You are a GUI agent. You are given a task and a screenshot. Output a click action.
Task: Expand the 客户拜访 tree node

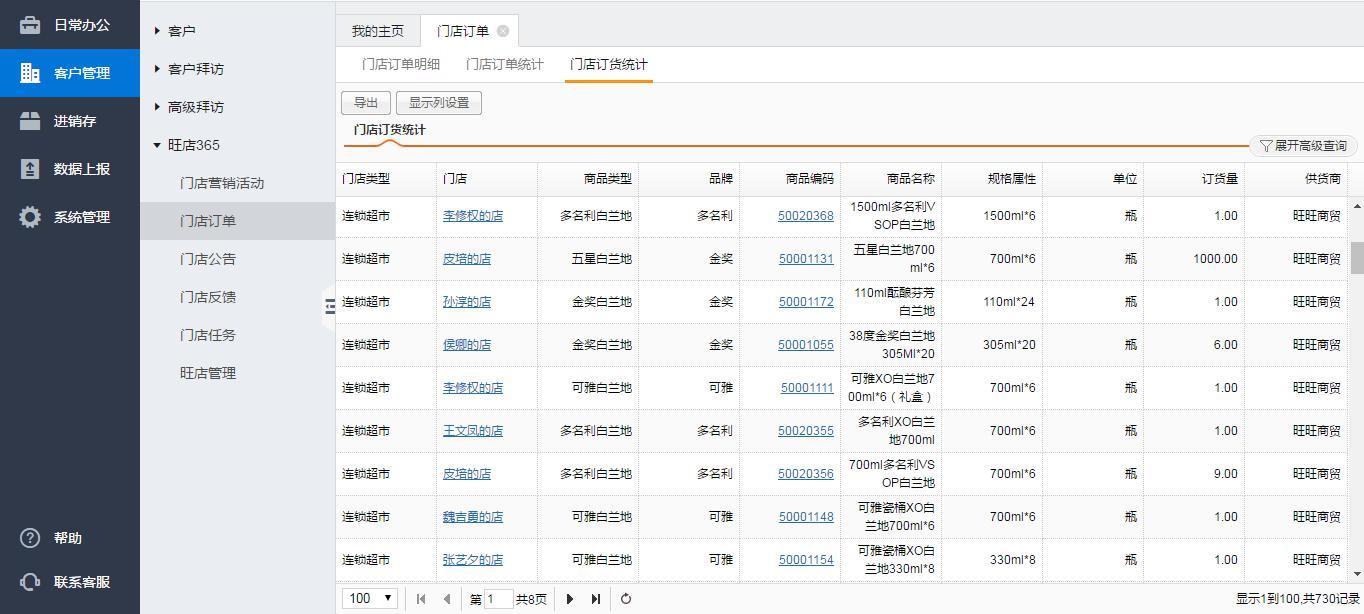(x=158, y=69)
